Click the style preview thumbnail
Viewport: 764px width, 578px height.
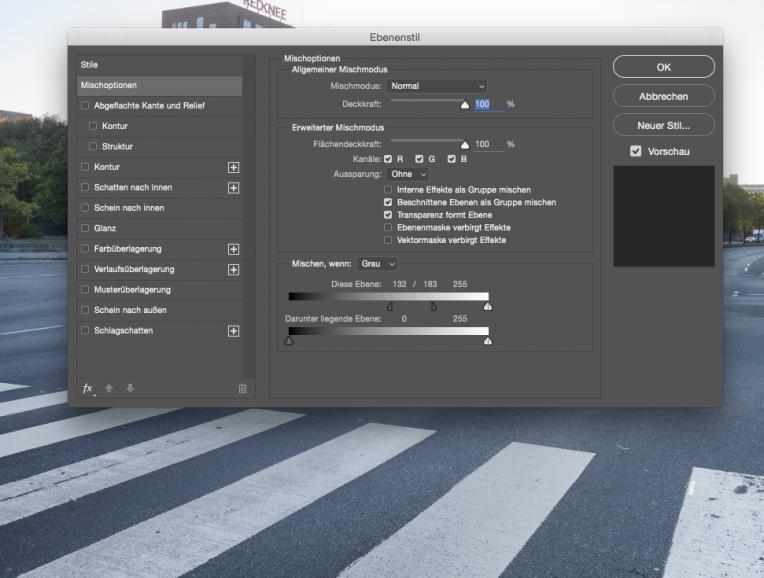[664, 216]
